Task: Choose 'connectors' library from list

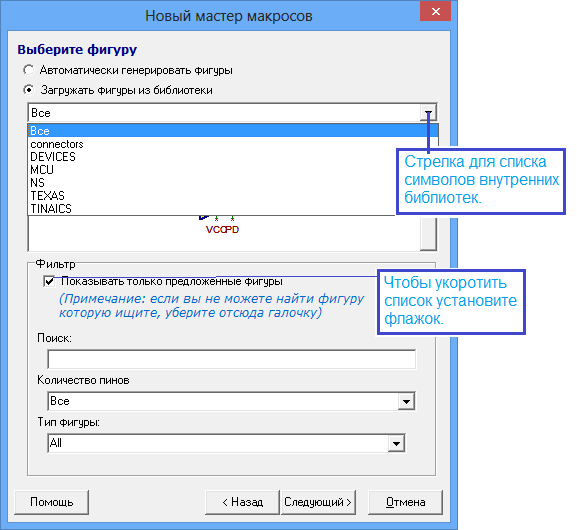Action: 233,144
